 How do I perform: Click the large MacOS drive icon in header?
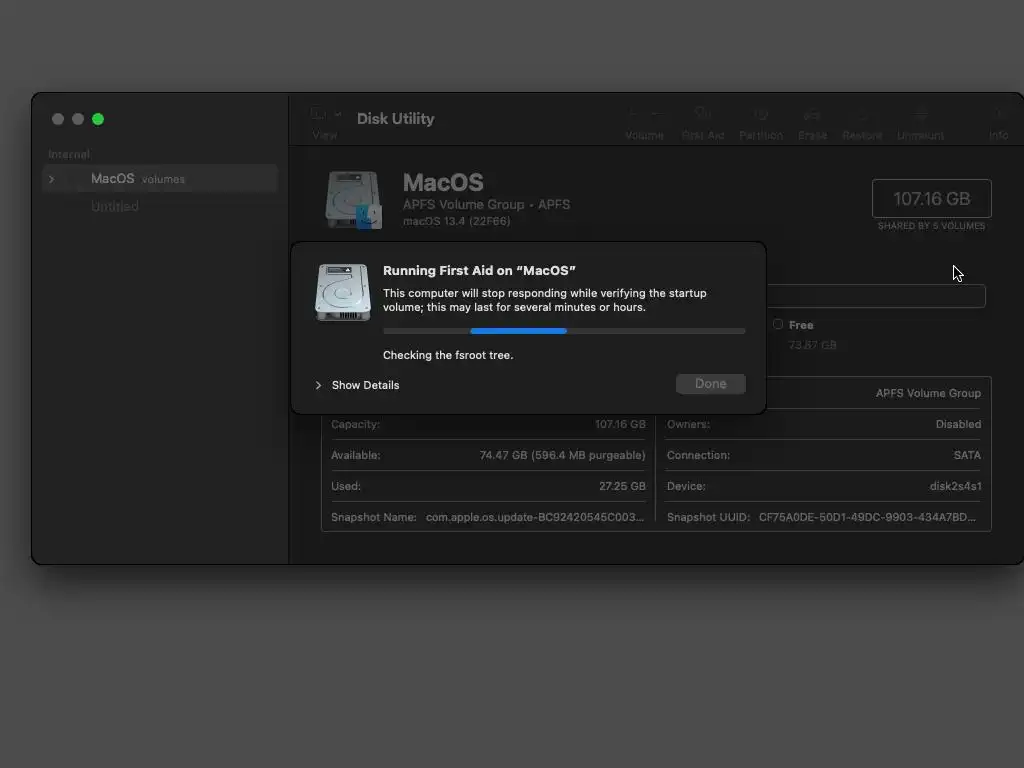coord(353,200)
